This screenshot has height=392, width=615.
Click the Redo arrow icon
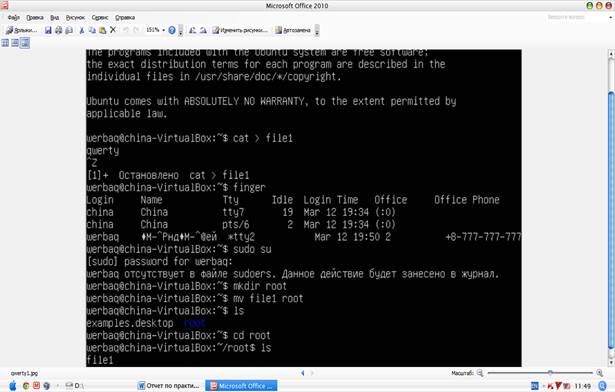(x=136, y=30)
